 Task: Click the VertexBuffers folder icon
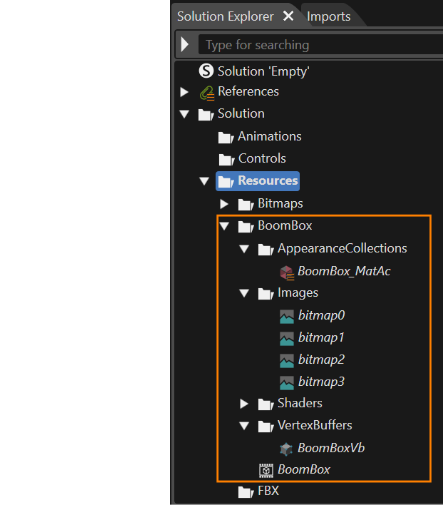click(266, 426)
